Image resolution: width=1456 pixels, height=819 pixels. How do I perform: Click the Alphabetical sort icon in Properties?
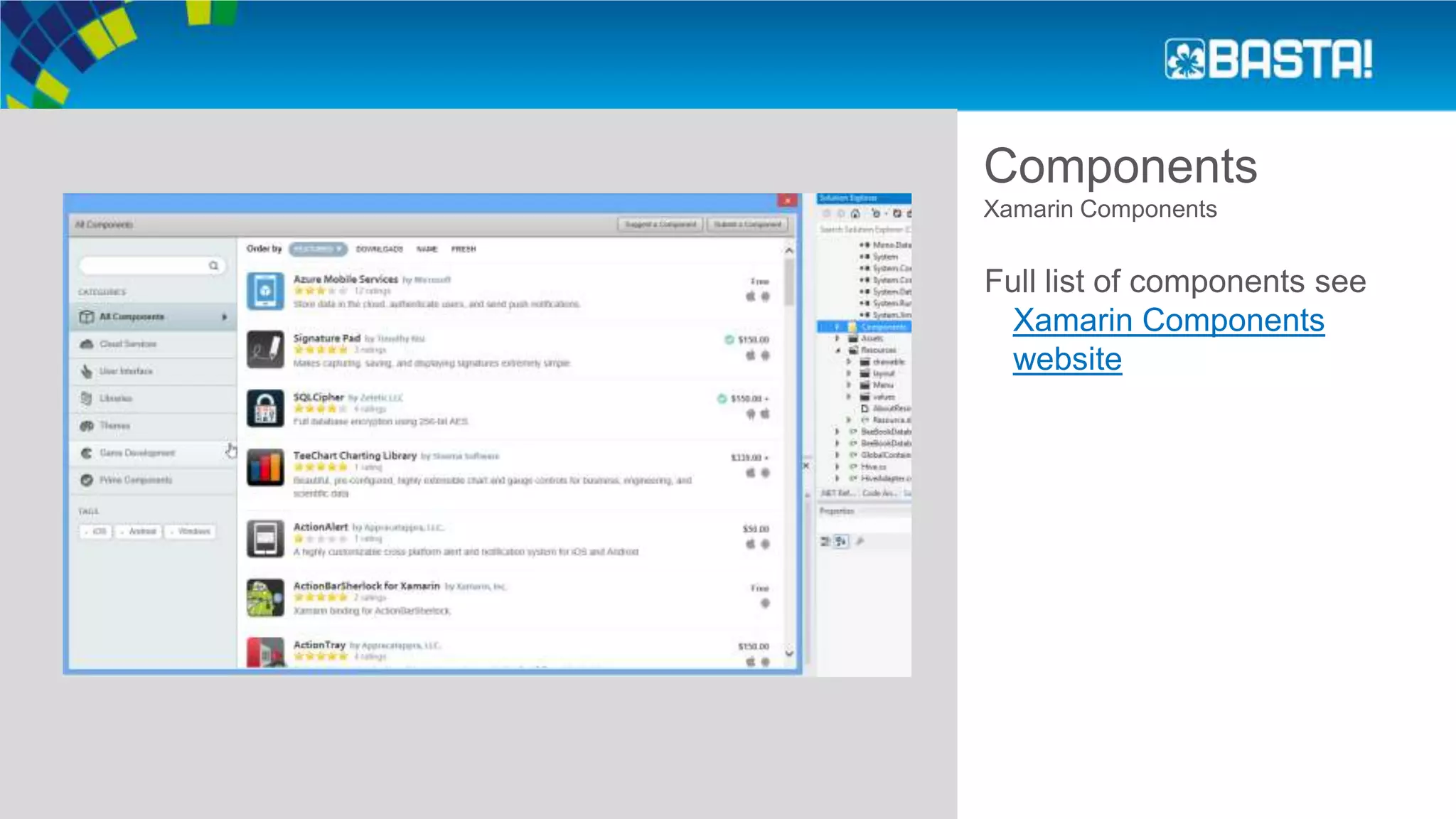[842, 542]
